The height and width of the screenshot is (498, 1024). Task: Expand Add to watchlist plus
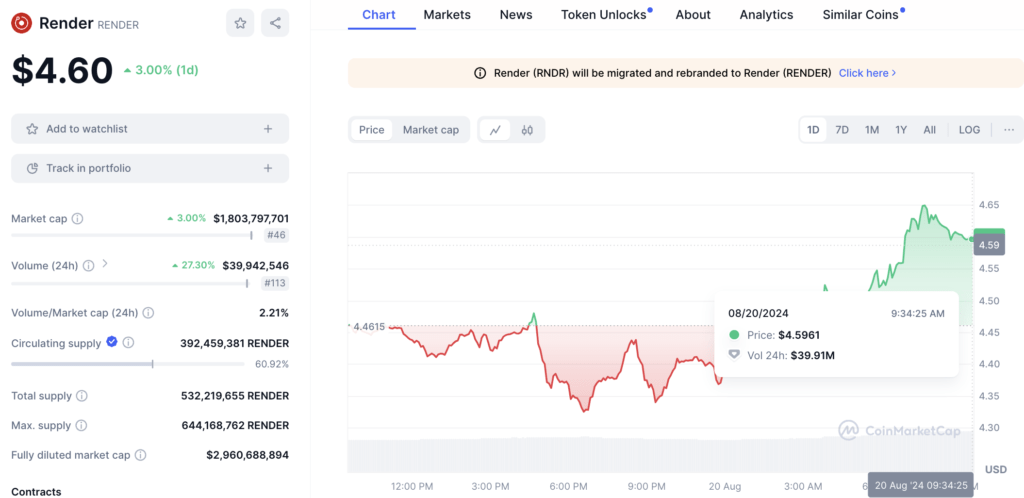(x=268, y=129)
